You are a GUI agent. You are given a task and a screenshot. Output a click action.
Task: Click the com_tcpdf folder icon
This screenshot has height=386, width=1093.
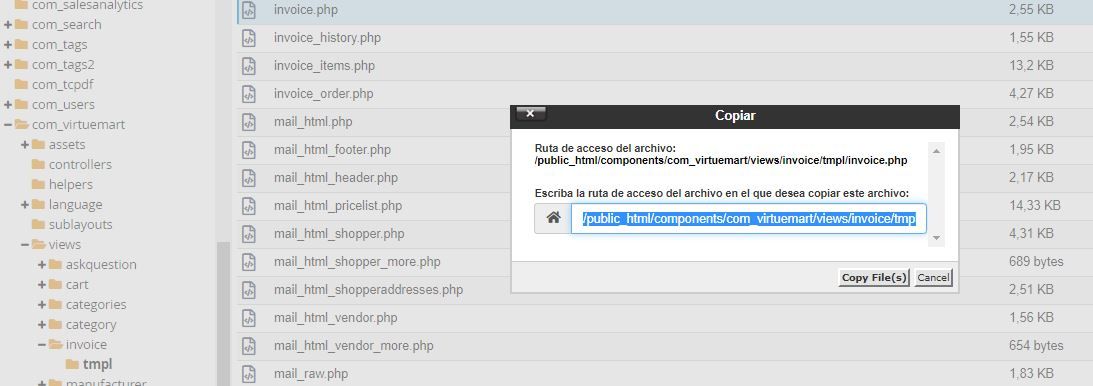point(21,84)
